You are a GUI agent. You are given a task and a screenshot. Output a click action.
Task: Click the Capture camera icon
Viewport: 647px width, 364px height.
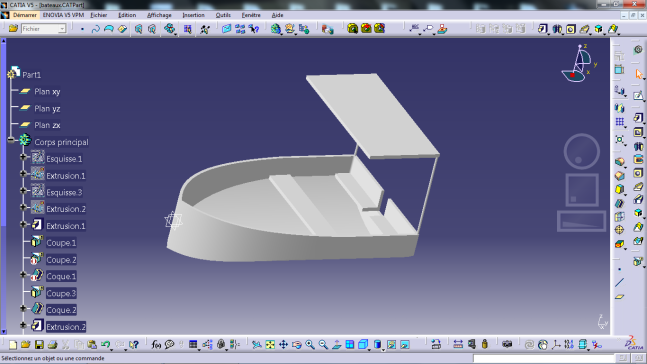click(507, 345)
